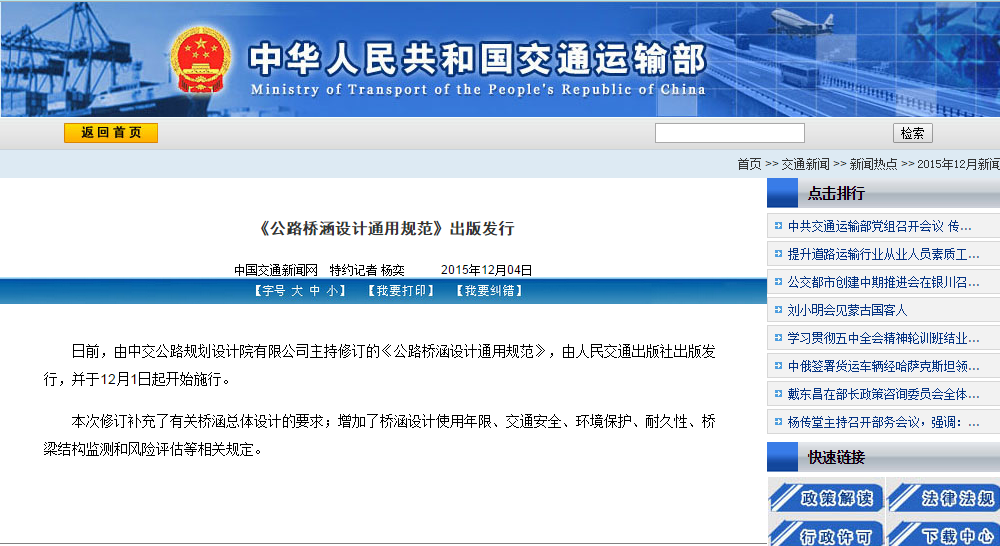The image size is (1000, 546).
Task: Set font size to 中
Action: [x=315, y=291]
